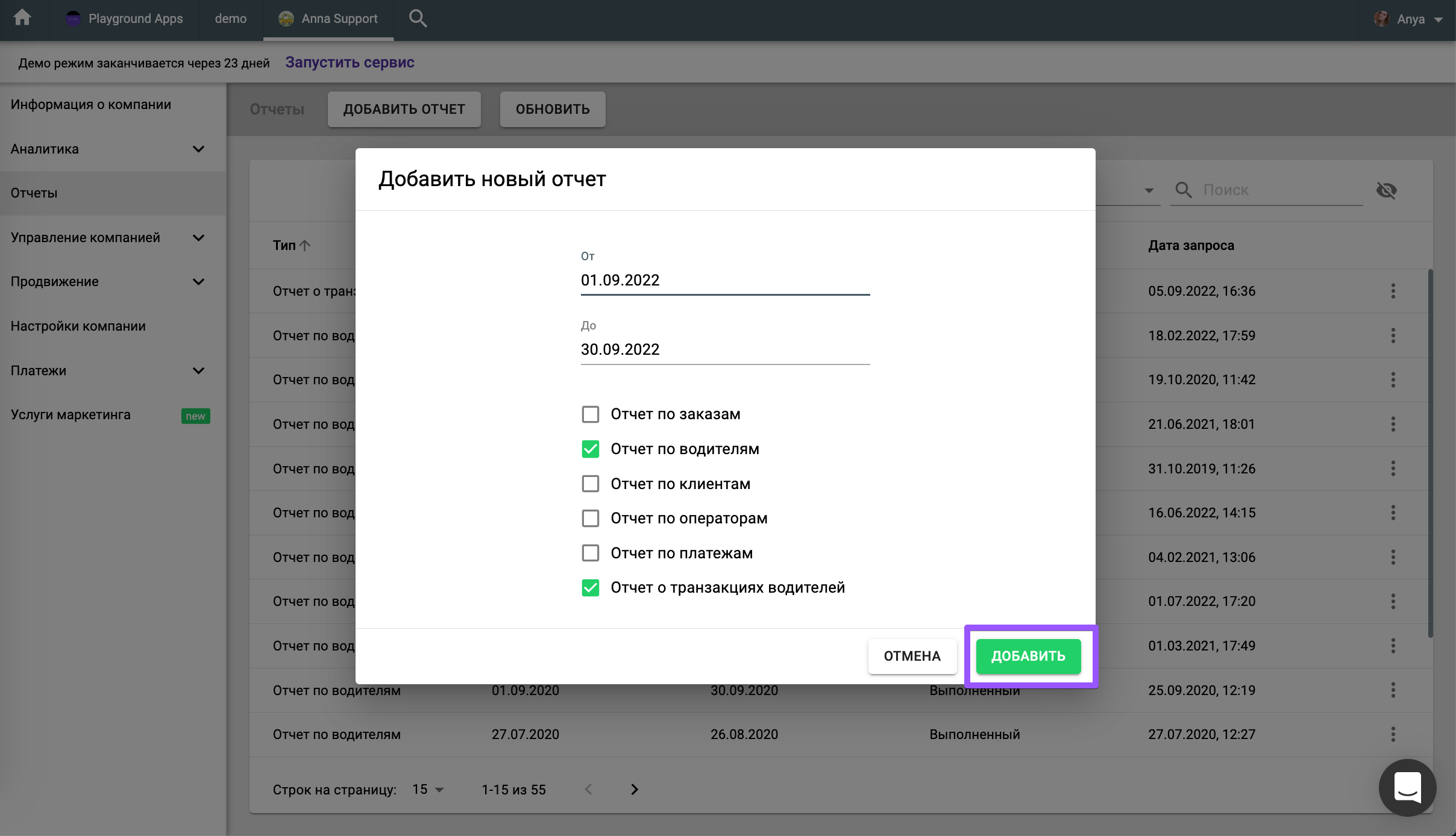Uncheck the Отчет по водителям checkbox
1456x836 pixels.
pyautogui.click(x=591, y=449)
